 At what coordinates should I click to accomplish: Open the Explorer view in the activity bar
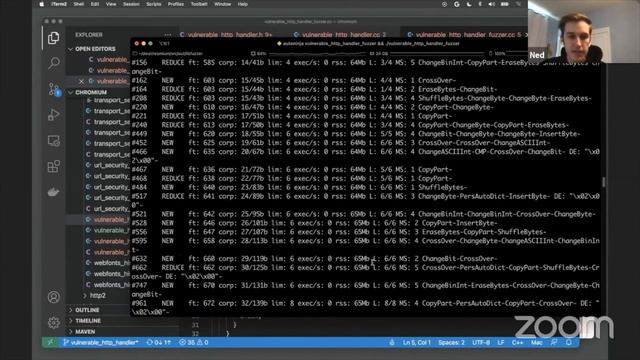(x=53, y=38)
